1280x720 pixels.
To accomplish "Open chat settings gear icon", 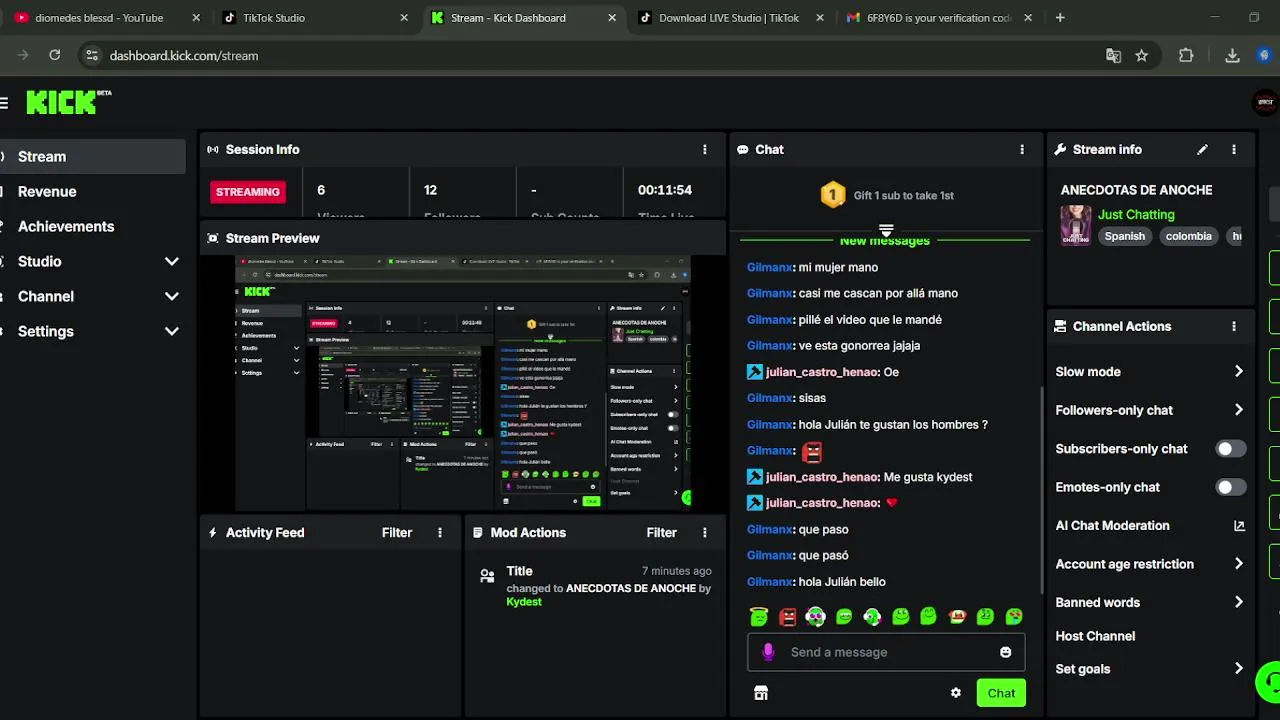I will tap(956, 693).
